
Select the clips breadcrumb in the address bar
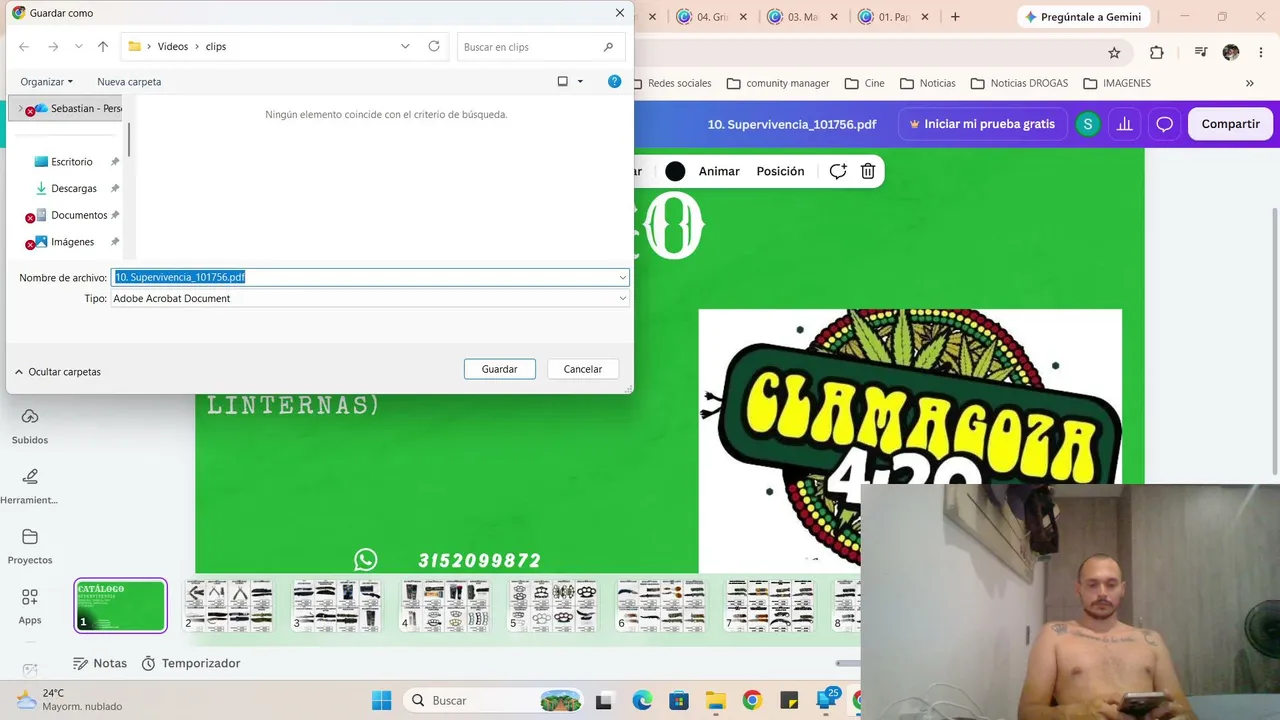[x=216, y=47]
